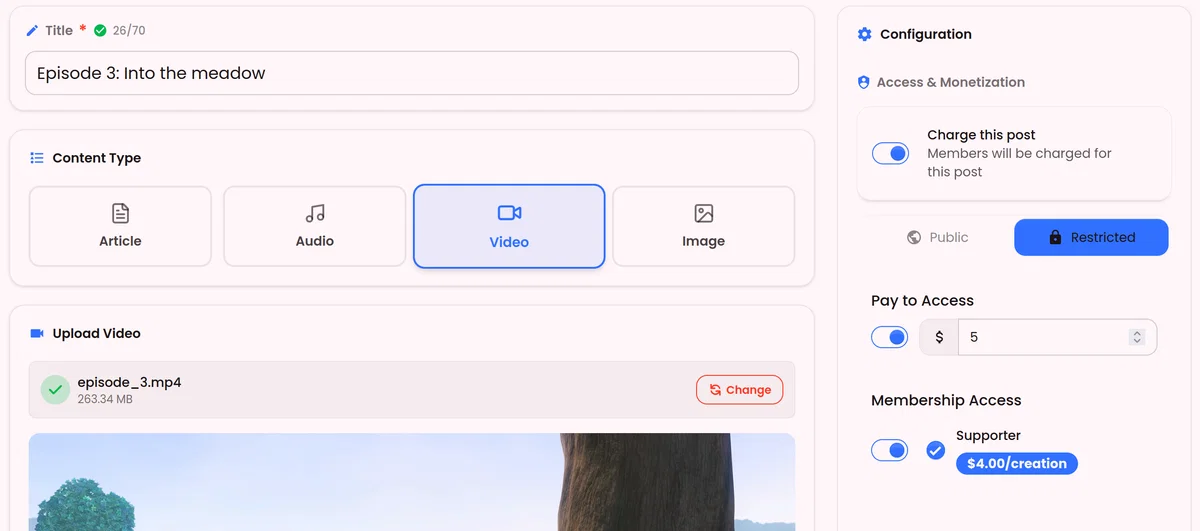
Task: Click the Configuration gear icon
Action: [x=865, y=34]
